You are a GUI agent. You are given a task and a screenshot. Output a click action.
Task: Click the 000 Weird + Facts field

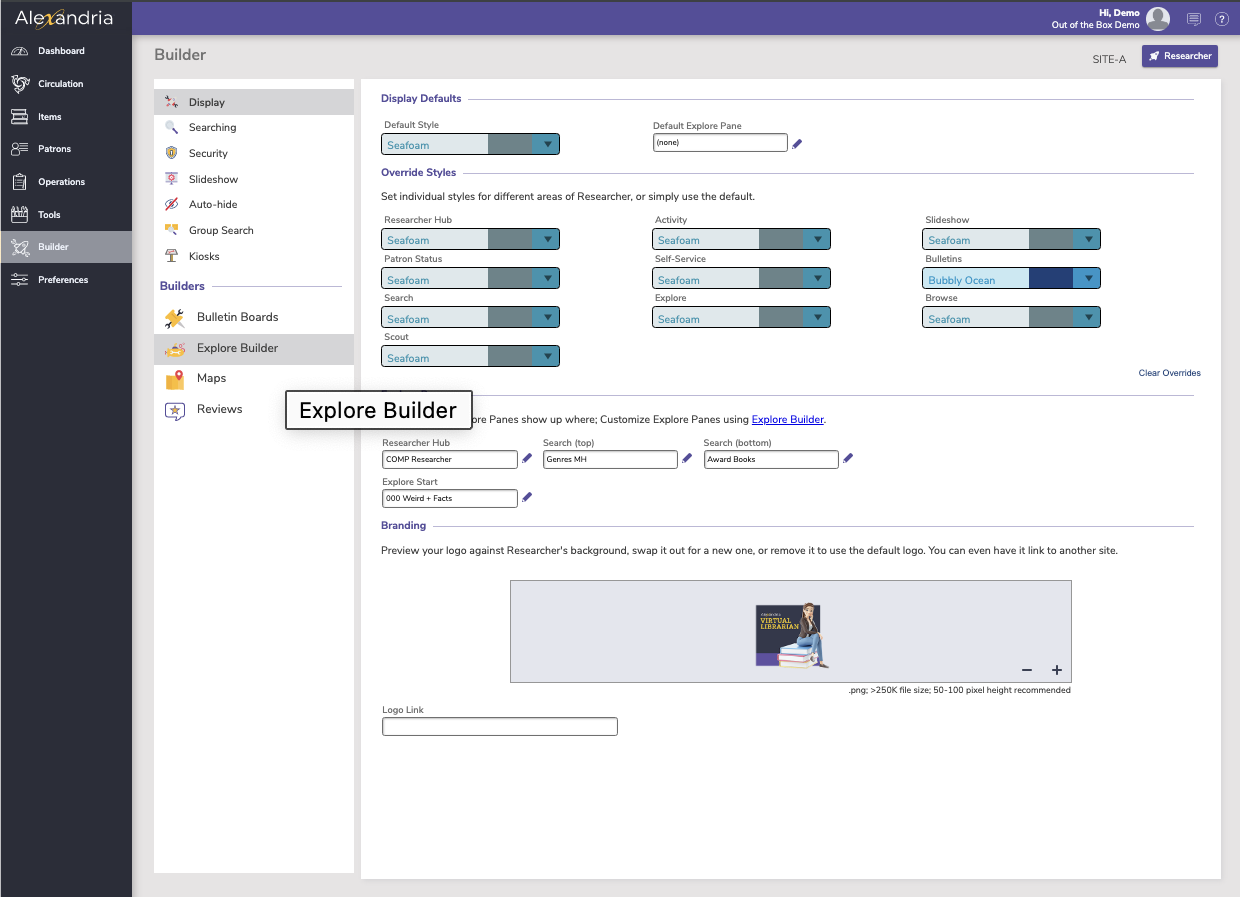450,498
